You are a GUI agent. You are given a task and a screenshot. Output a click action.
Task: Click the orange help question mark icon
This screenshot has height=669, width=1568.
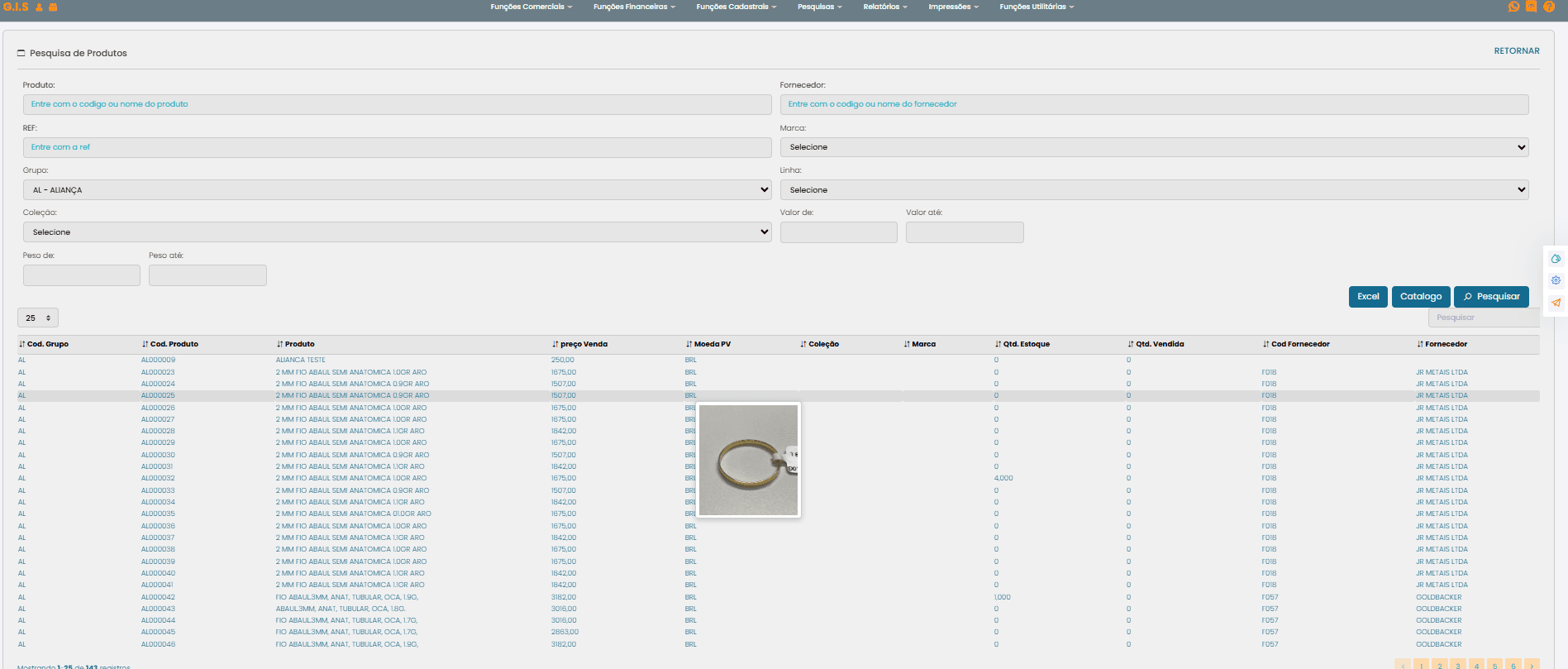pos(1549,7)
